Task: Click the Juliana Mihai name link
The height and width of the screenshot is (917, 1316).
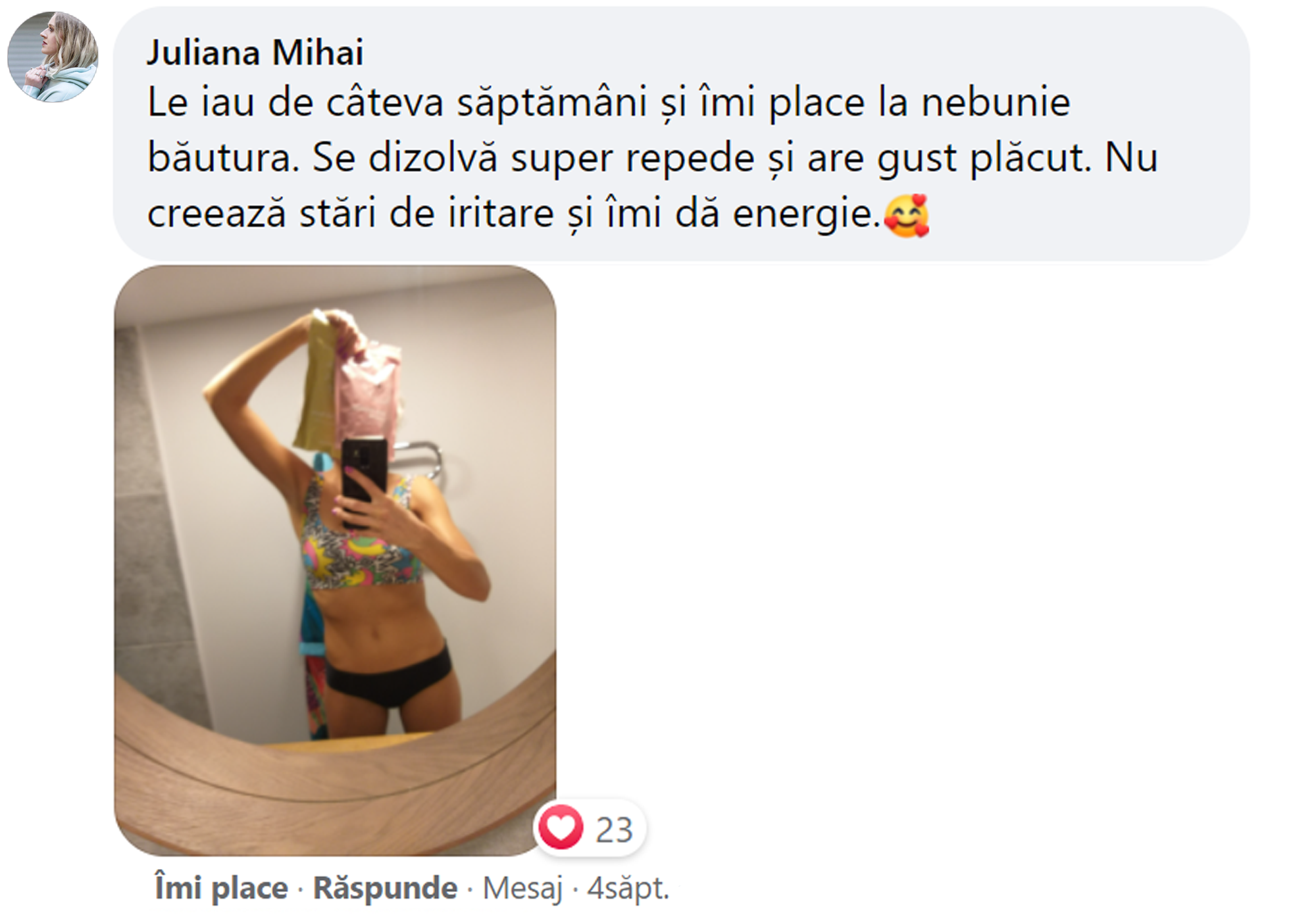Action: [255, 52]
